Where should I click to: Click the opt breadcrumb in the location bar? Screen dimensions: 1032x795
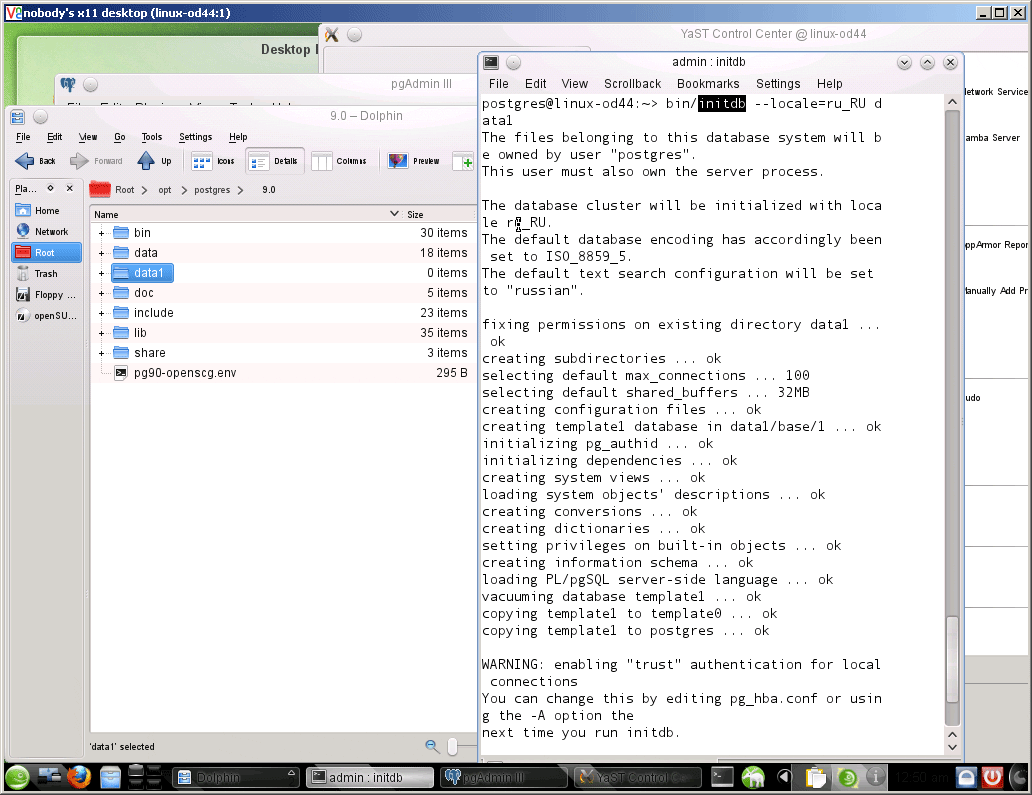point(165,190)
